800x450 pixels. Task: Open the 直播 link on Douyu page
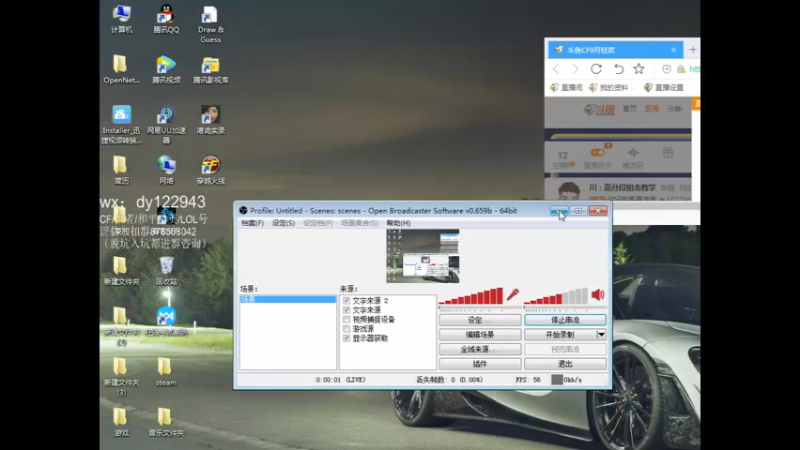tap(652, 109)
